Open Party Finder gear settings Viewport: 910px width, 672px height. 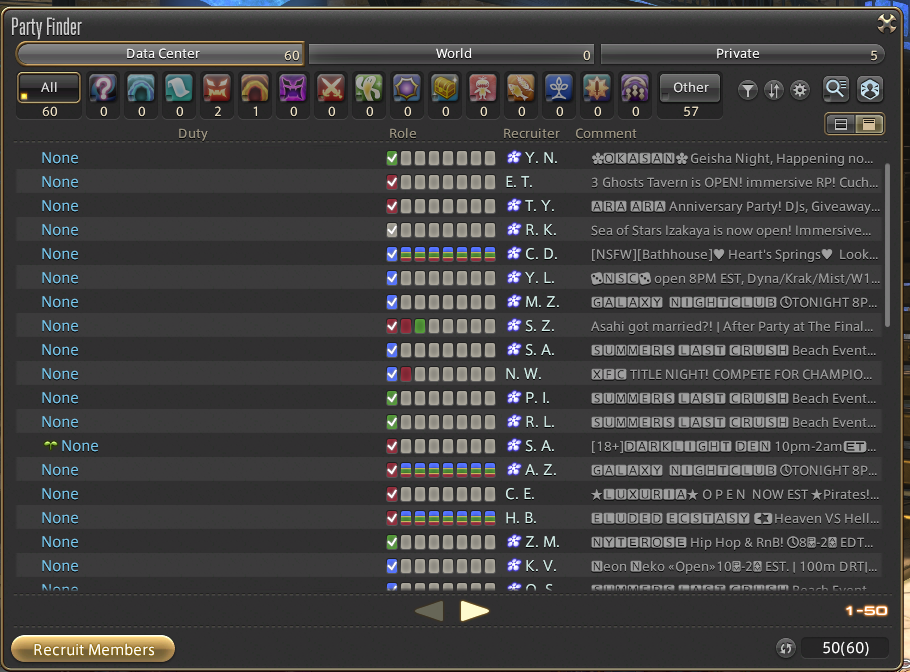[x=800, y=90]
